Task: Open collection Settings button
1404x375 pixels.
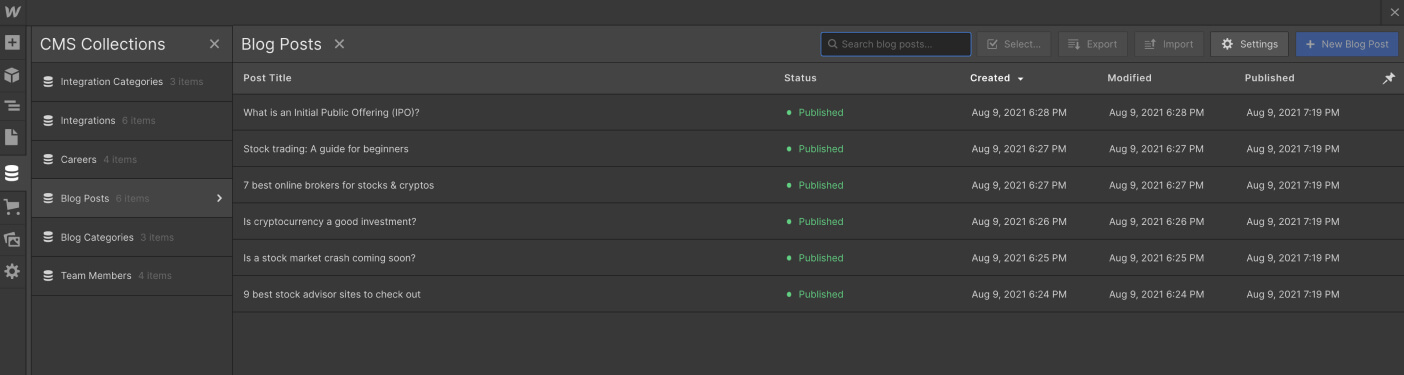Action: point(1249,44)
